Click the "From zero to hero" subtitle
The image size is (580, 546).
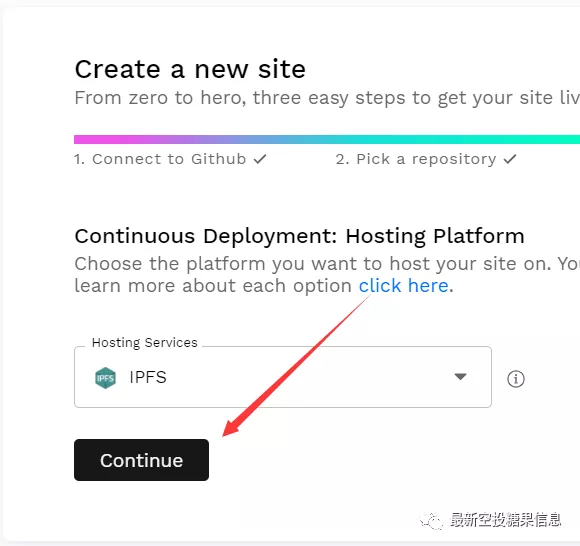[x=327, y=98]
